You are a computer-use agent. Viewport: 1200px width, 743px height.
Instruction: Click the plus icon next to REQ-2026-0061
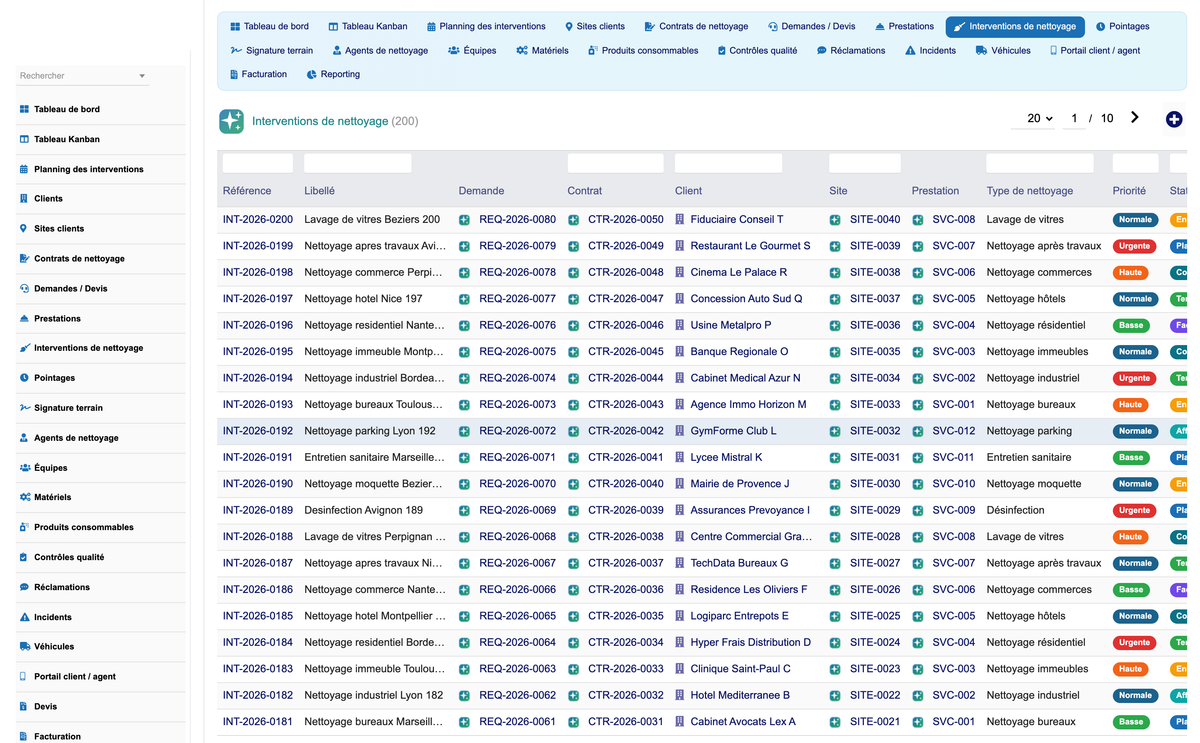[464, 722]
